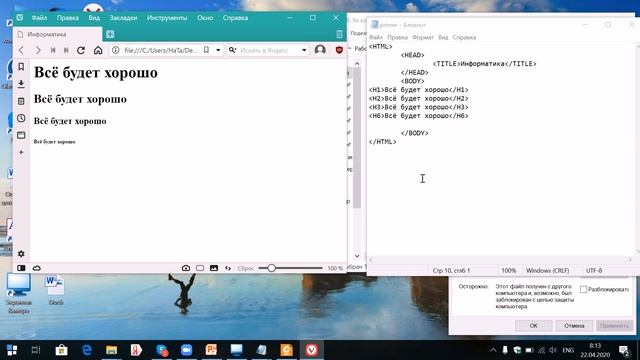Image resolution: width=640 pixels, height=360 pixels.
Task: Go forward in browser history
Action: tap(38, 50)
